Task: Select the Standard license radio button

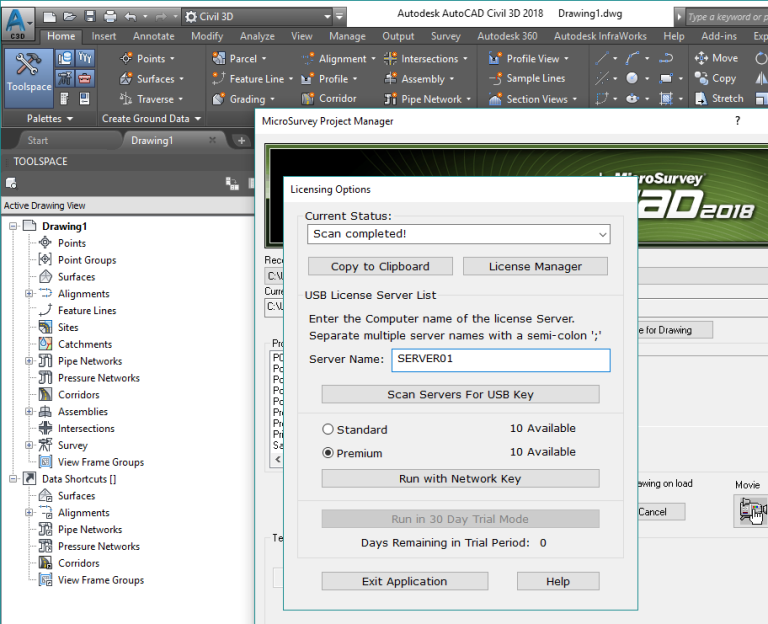Action: (x=328, y=430)
